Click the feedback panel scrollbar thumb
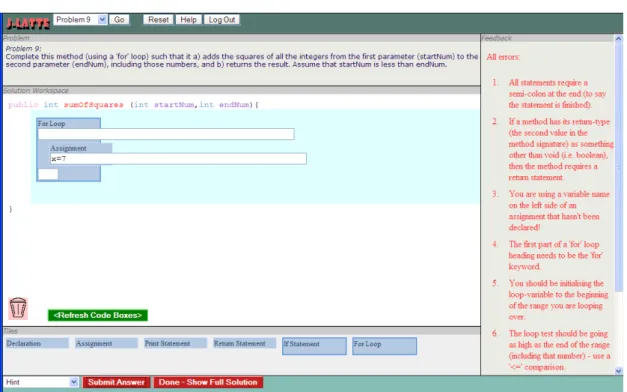This screenshot has width=627, height=392. click(618, 168)
